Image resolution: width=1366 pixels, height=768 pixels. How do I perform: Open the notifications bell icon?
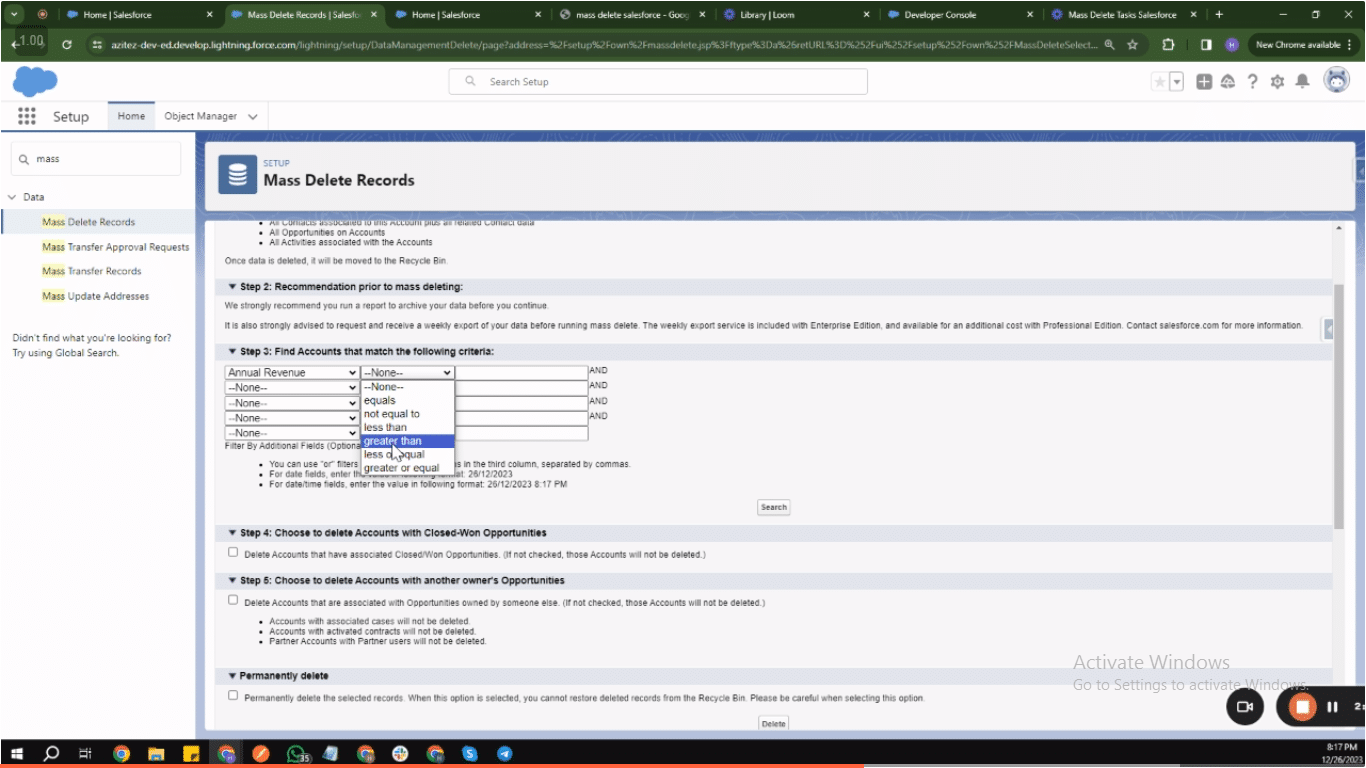(x=1302, y=82)
